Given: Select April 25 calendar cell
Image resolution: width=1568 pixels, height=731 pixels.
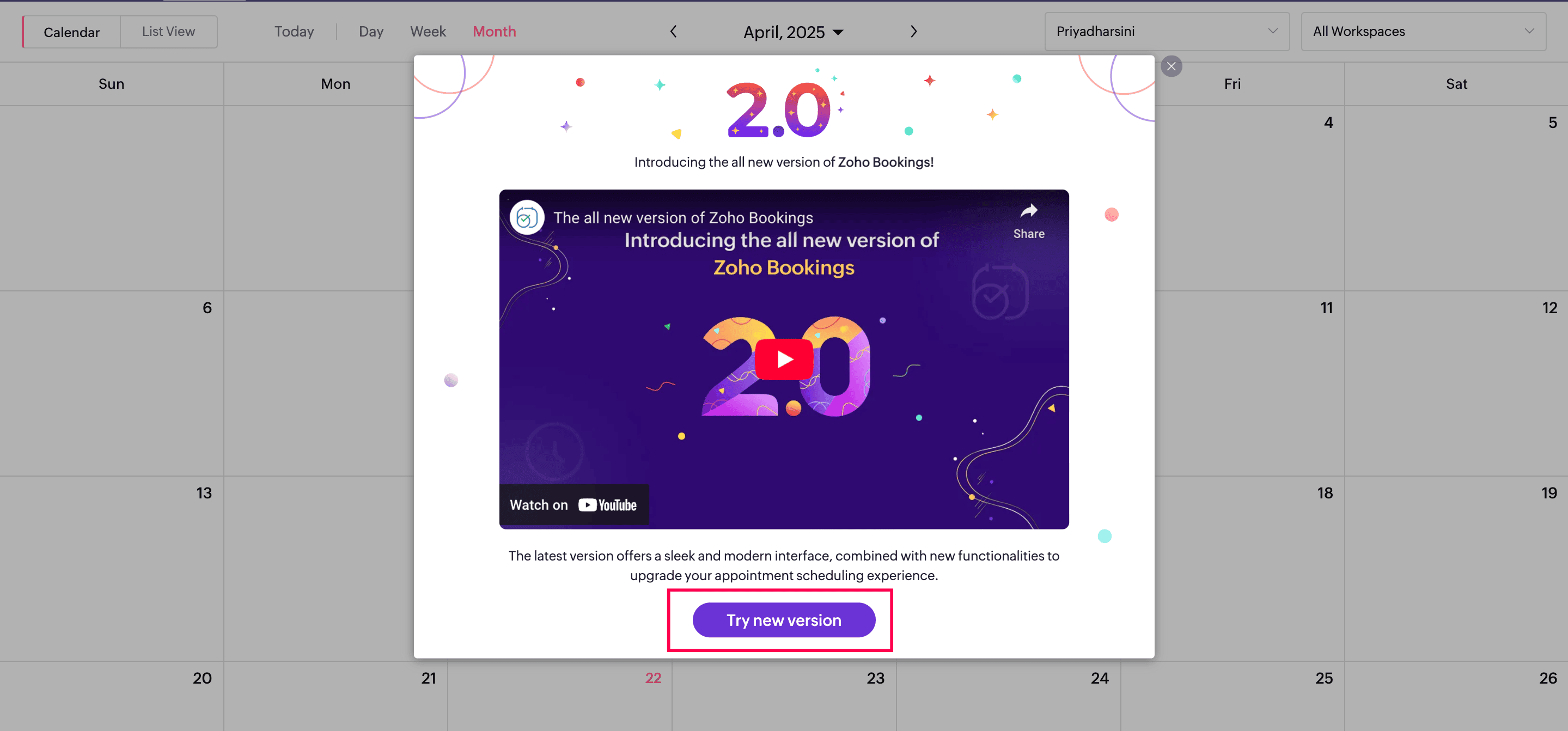Looking at the screenshot, I should coord(1232,696).
